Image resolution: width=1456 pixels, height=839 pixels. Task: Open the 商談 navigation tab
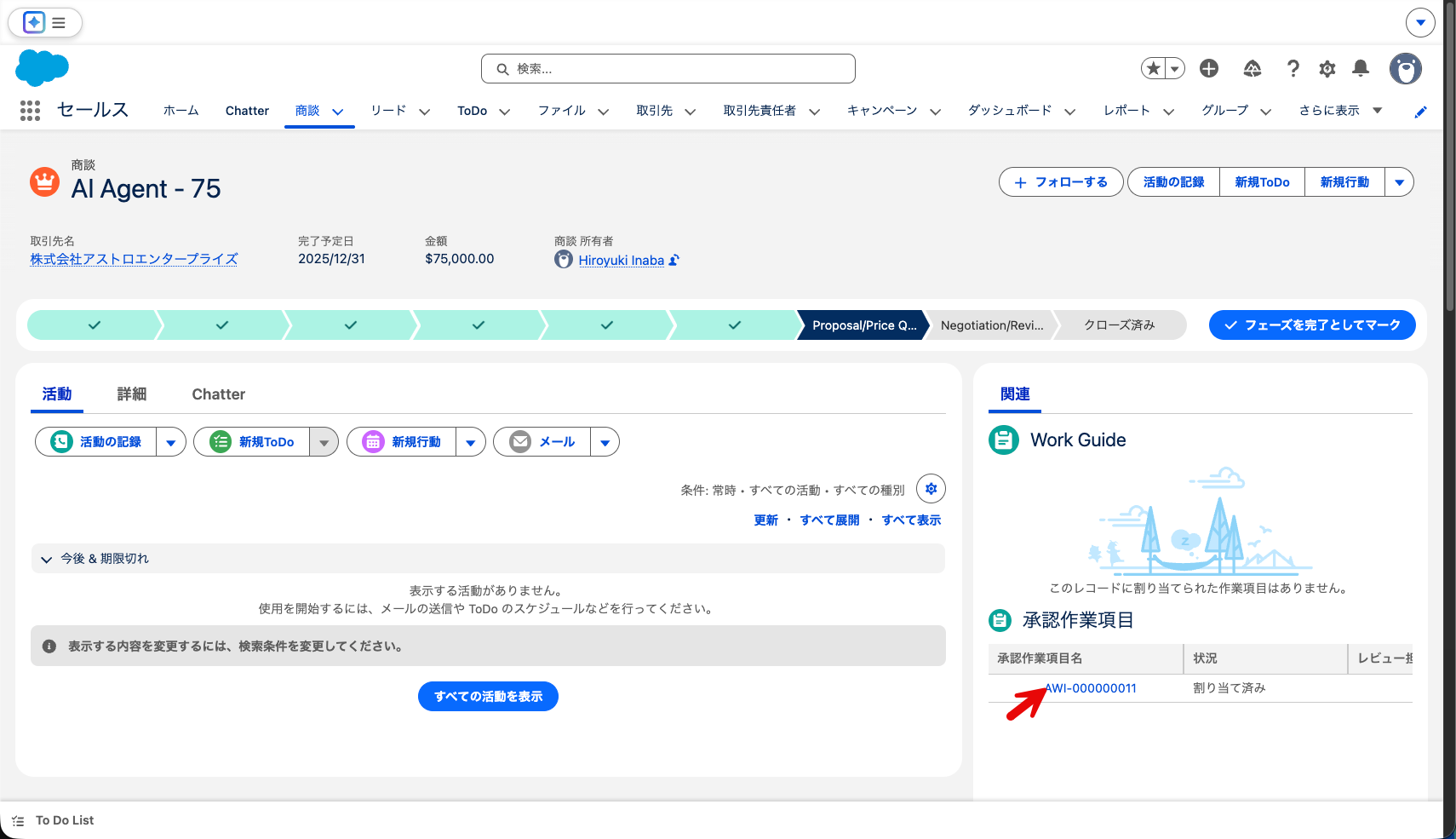click(307, 111)
